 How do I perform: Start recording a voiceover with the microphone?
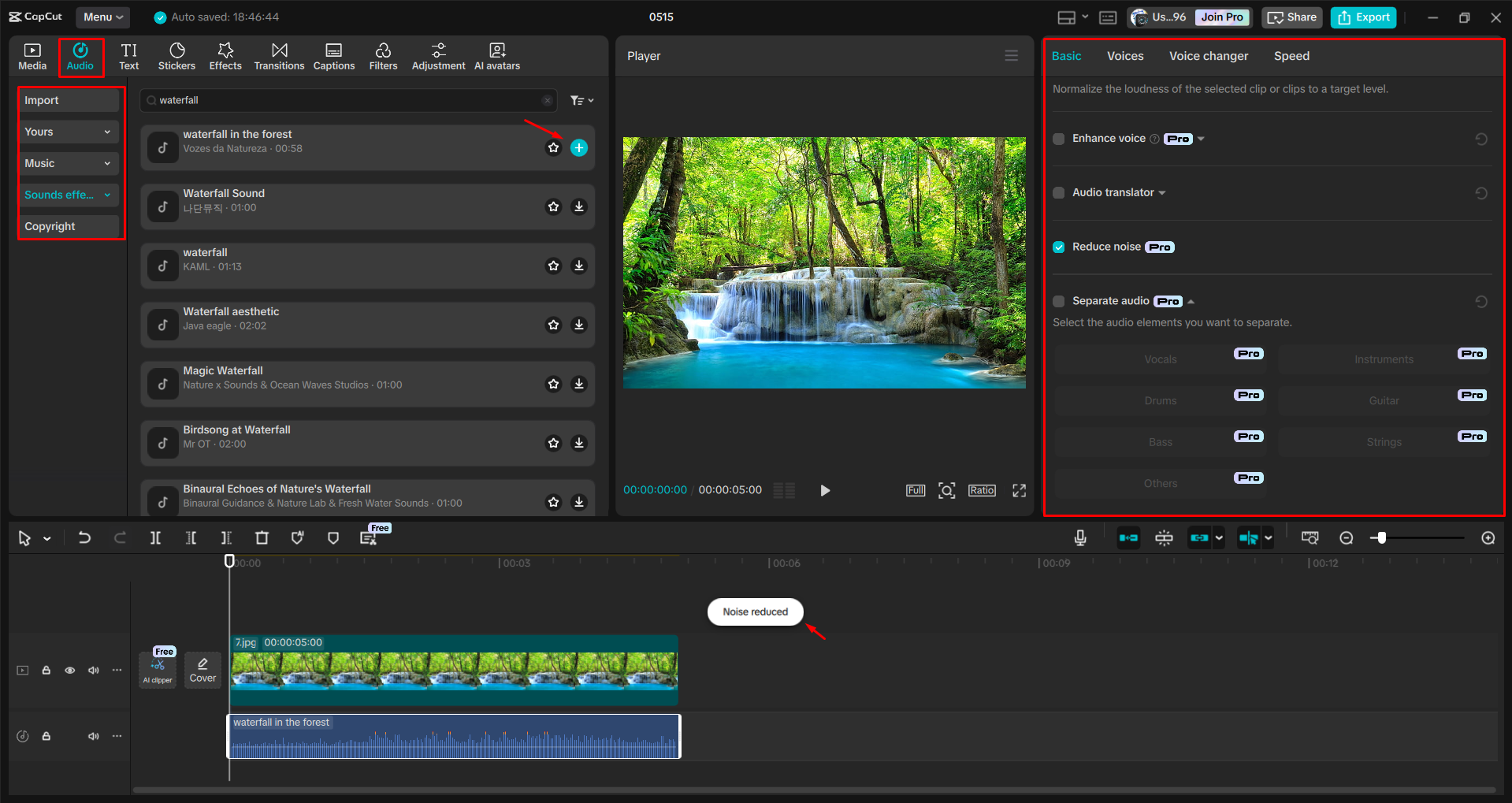click(1079, 537)
